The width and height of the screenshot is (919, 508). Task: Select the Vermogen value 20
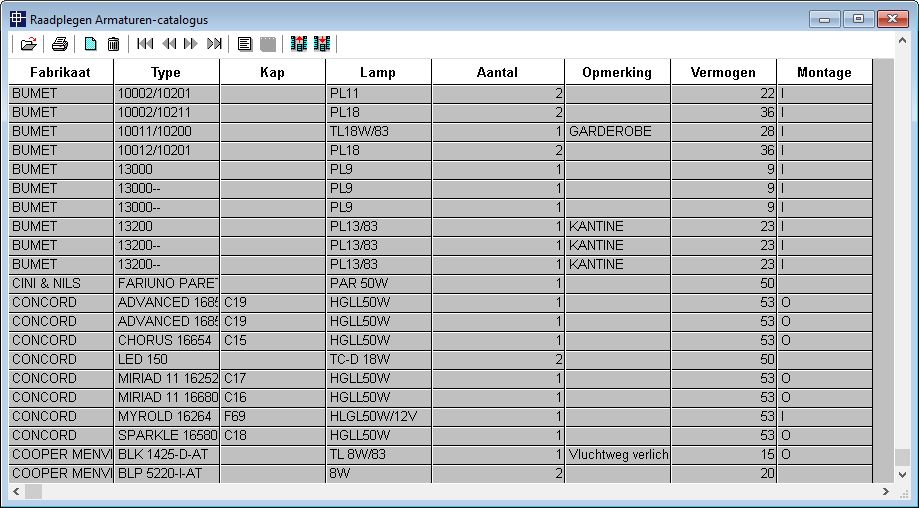point(723,473)
